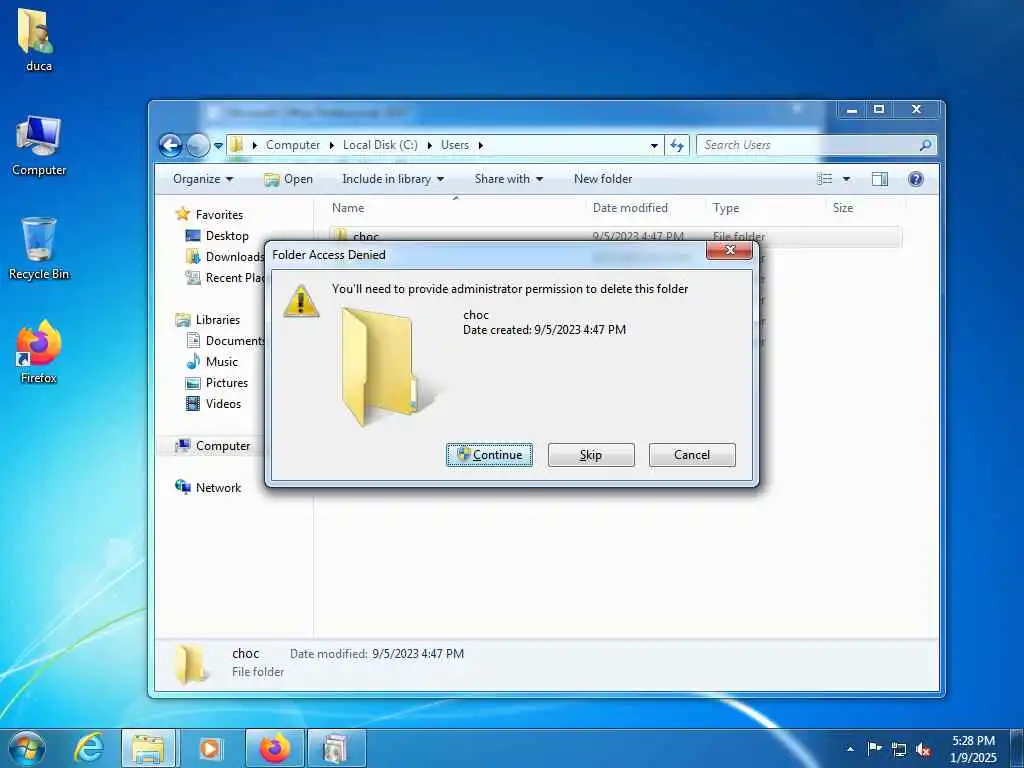Viewport: 1024px width, 768px height.
Task: Show hidden tray icons arrow
Action: point(850,749)
